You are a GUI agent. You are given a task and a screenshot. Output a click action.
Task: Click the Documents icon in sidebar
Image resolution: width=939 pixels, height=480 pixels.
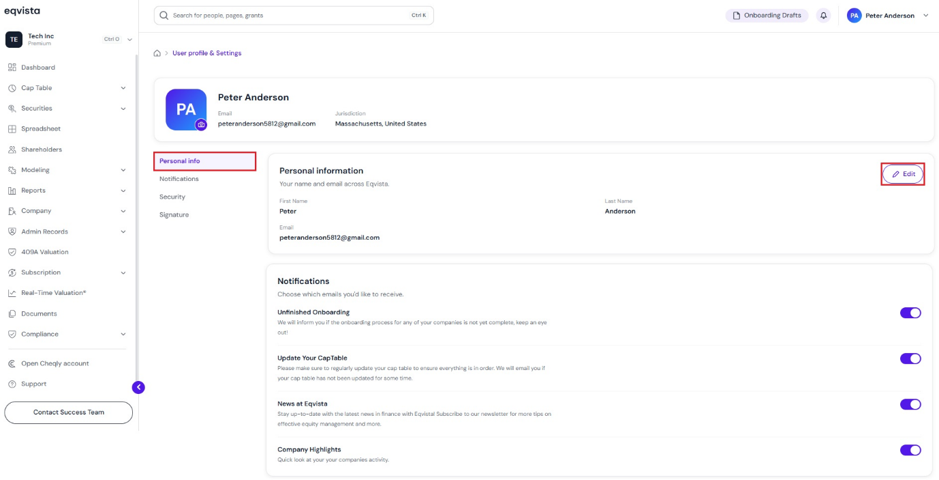(12, 314)
